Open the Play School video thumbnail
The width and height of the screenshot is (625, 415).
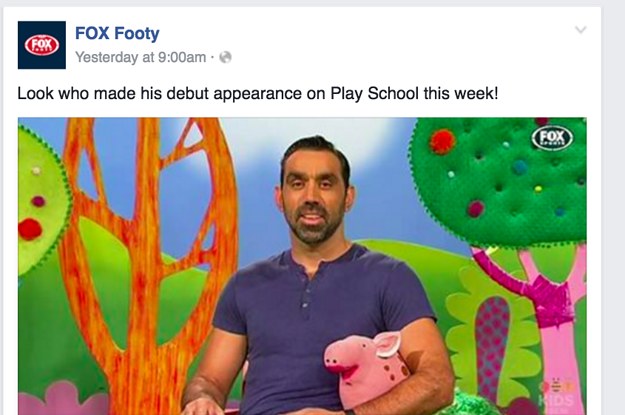(x=302, y=266)
